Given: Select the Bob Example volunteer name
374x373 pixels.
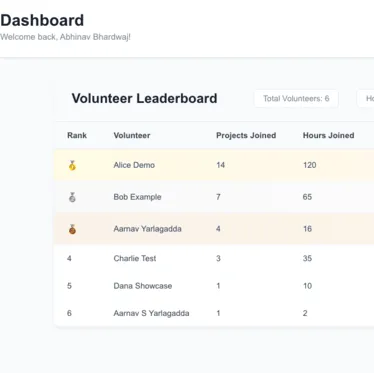Looking at the screenshot, I should click(137, 197).
